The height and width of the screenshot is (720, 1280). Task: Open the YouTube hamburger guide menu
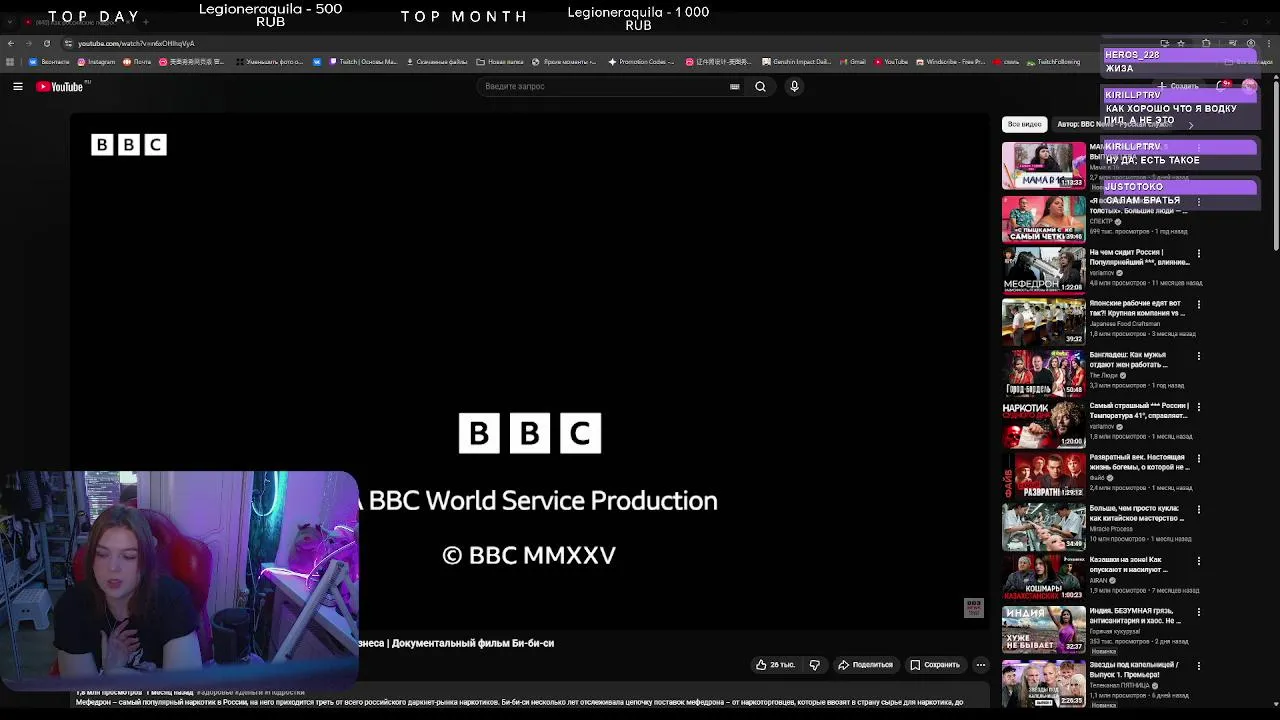[18, 87]
